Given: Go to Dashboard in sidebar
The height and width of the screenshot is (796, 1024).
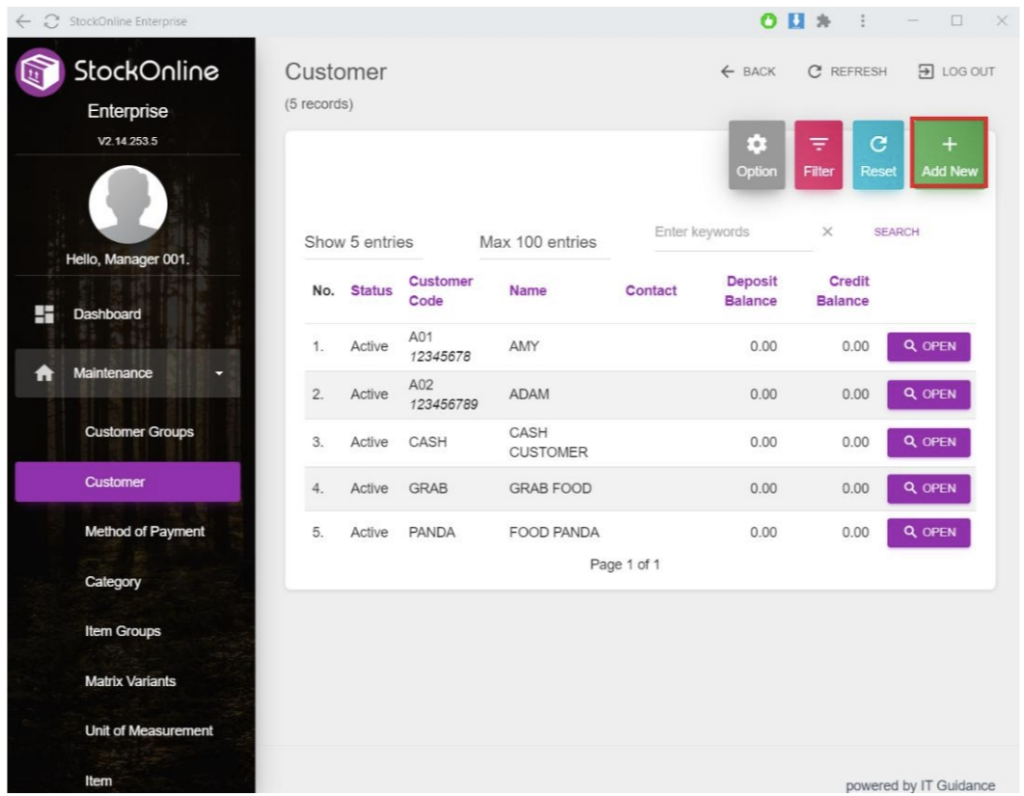Looking at the screenshot, I should [x=107, y=314].
